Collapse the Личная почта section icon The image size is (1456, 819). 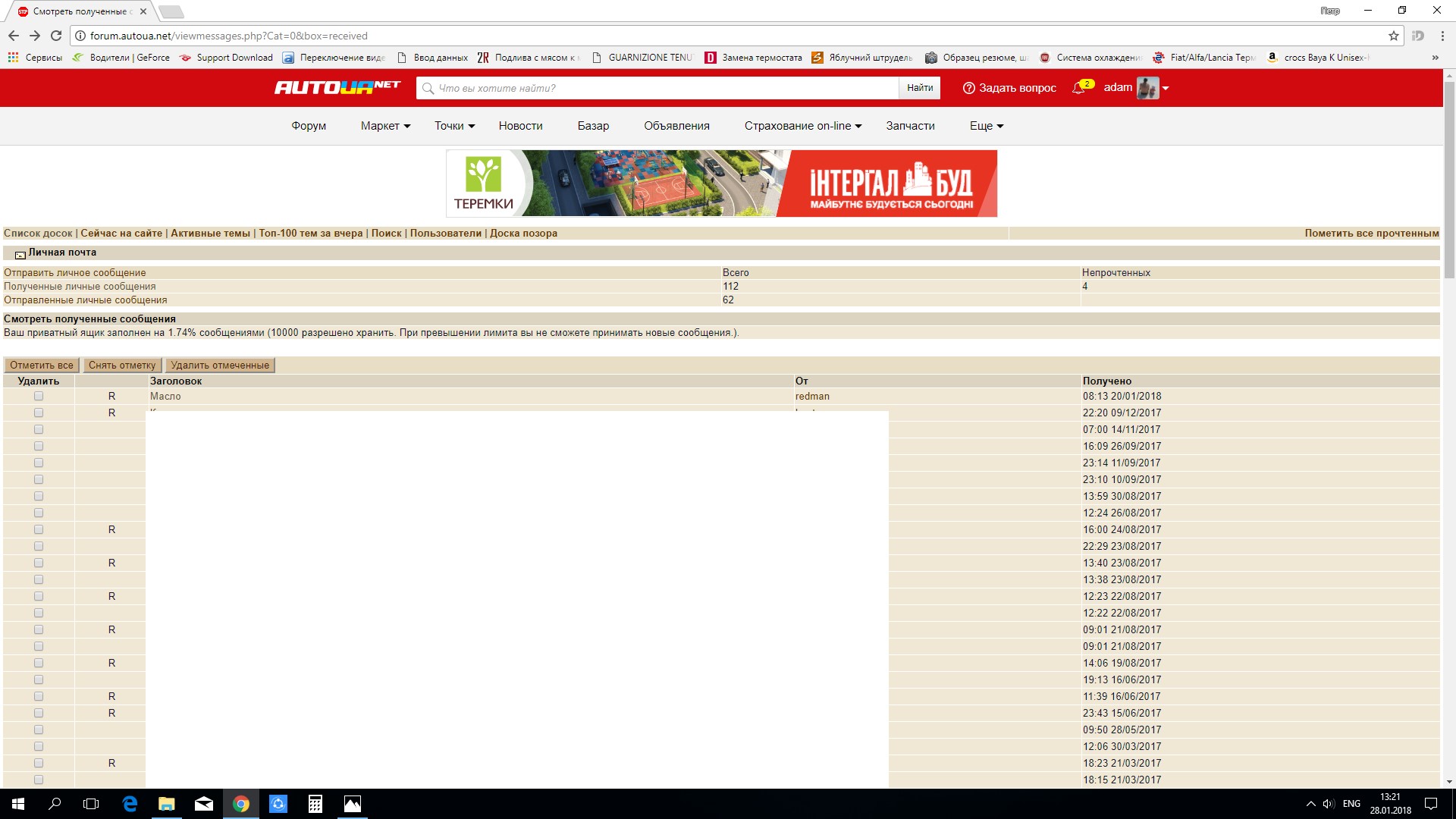coord(20,254)
